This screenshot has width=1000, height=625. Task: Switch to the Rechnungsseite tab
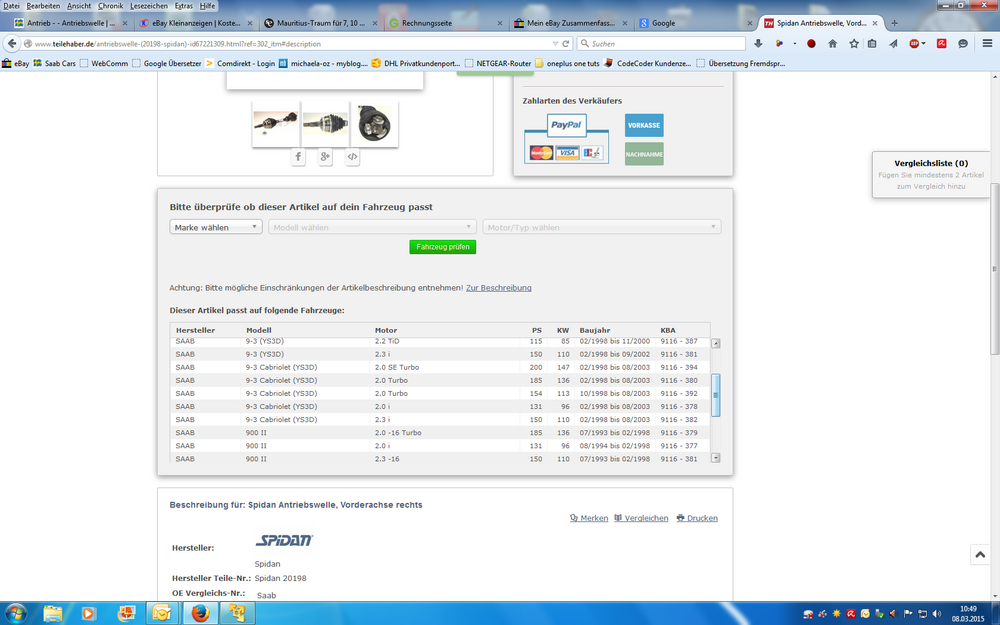[x=445, y=23]
